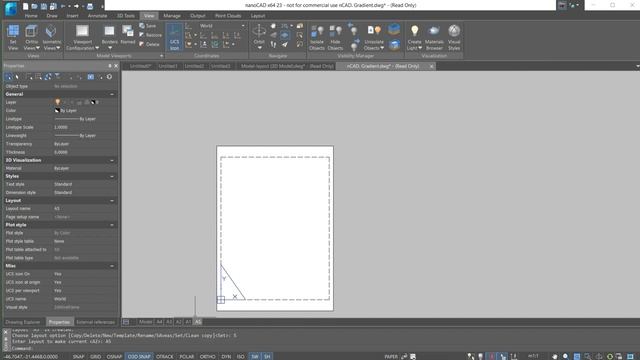Viewport: 640px width, 360px height.
Task: Click the Undo arrow in quick access
Action: pyautogui.click(x=63, y=6)
